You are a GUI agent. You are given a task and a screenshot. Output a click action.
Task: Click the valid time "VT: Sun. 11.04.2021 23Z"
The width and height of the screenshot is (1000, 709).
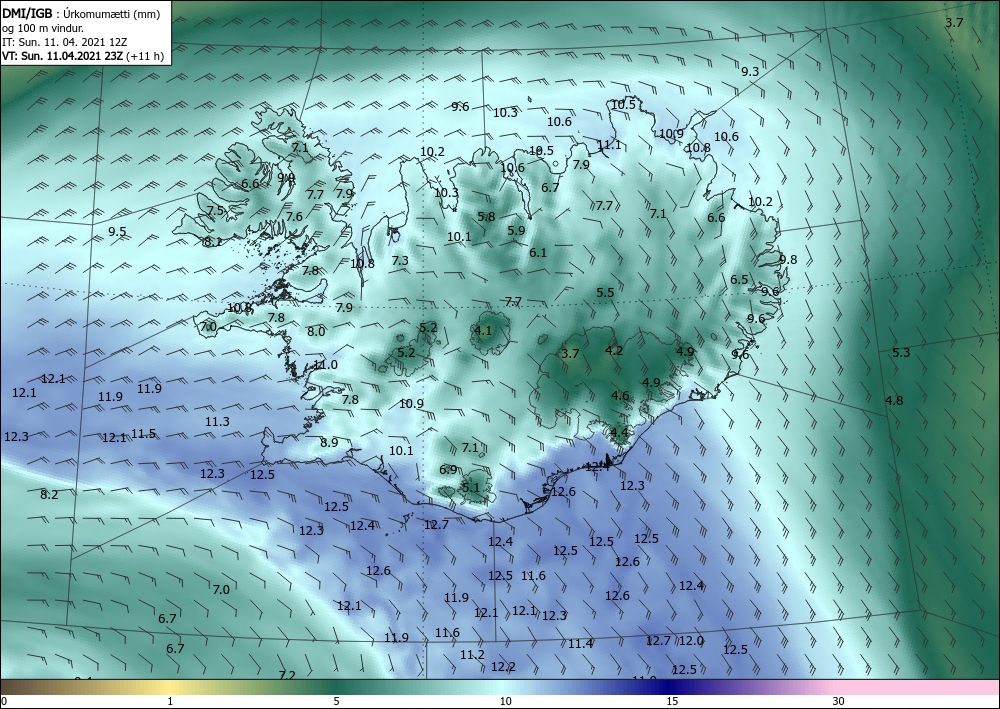pyautogui.click(x=63, y=56)
